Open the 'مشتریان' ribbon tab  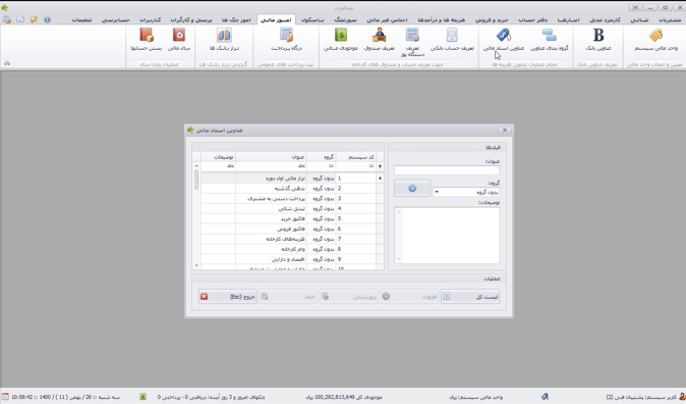click(669, 20)
